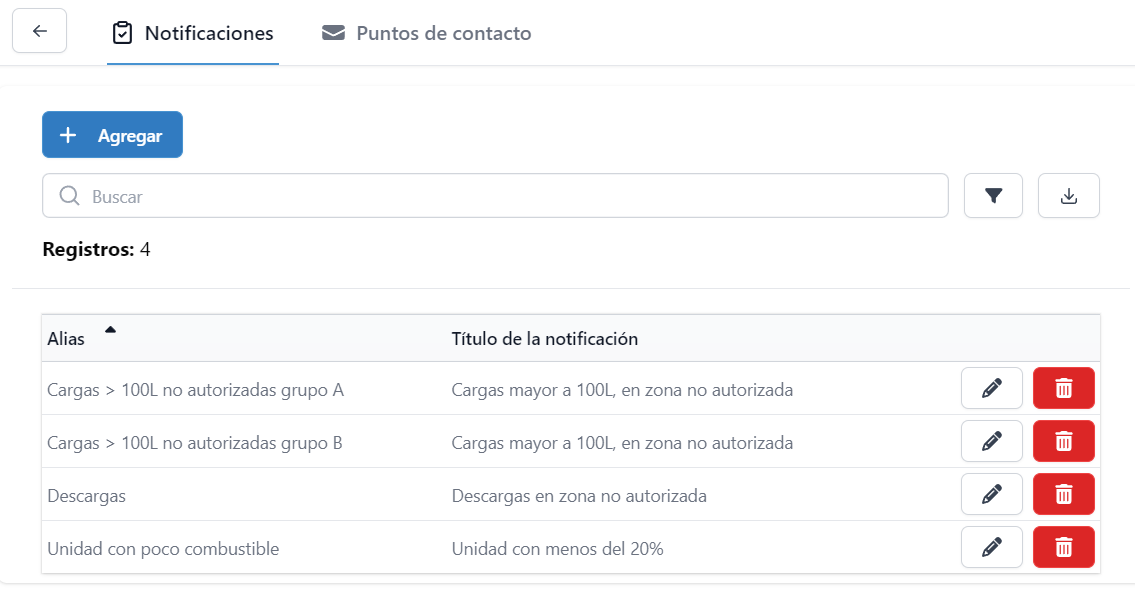Delete the Descargas notification with trash icon
1135x597 pixels.
coord(1063,494)
